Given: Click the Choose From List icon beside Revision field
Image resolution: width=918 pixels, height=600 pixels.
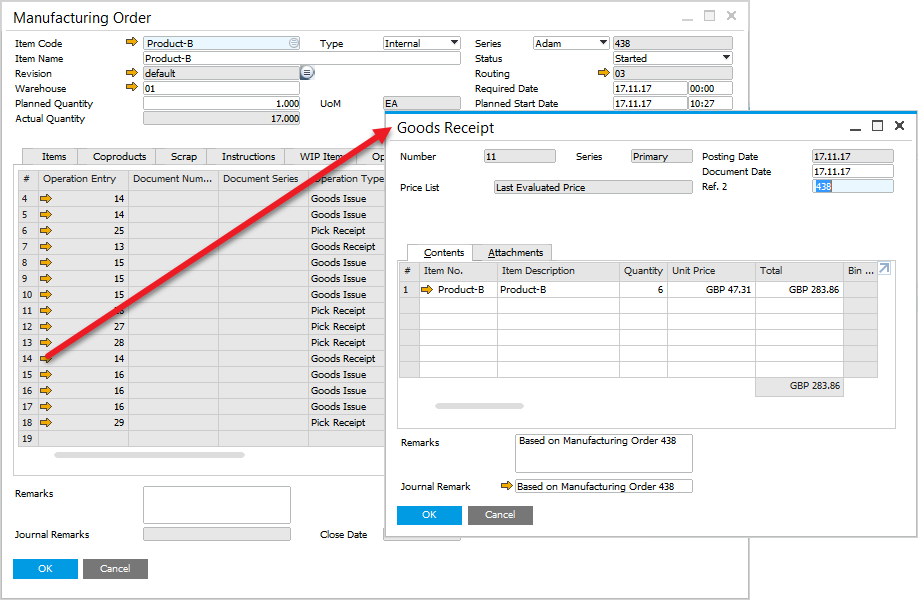Looking at the screenshot, I should (306, 73).
